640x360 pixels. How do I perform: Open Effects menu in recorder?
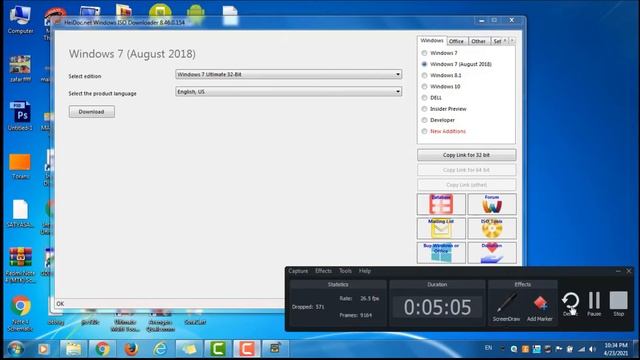pos(323,271)
